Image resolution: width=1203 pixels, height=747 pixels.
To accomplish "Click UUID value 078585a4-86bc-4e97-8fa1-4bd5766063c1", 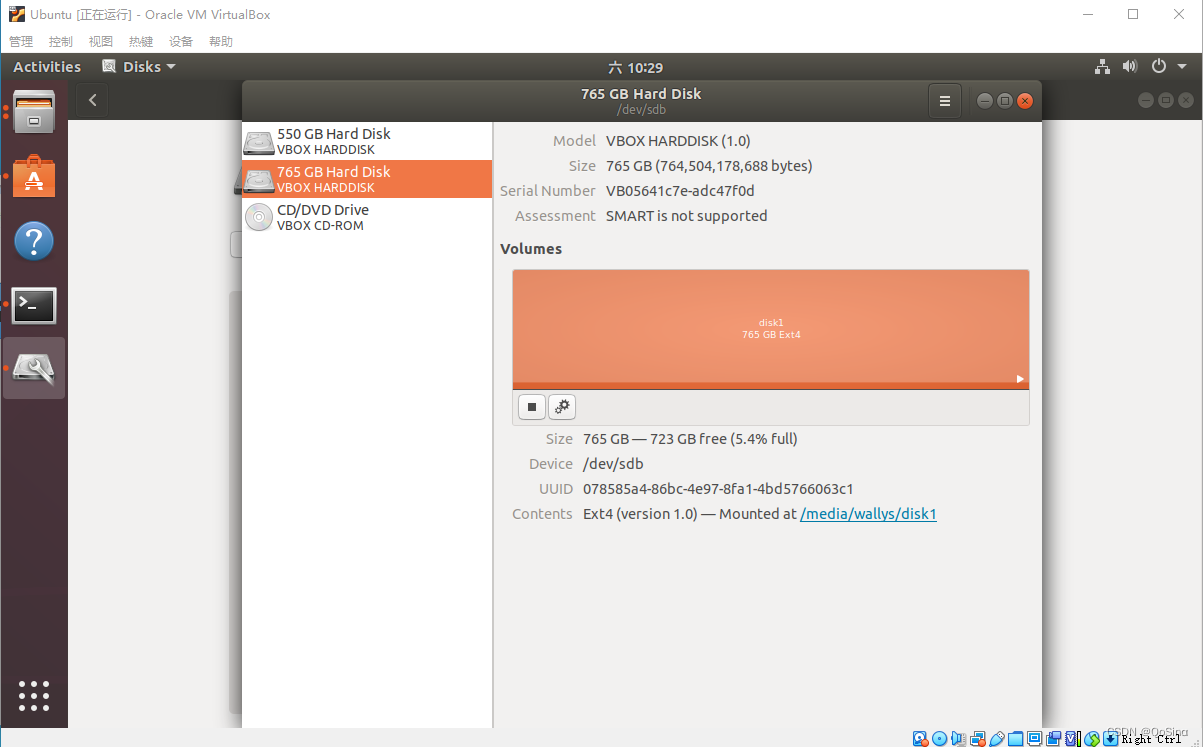I will [x=718, y=489].
